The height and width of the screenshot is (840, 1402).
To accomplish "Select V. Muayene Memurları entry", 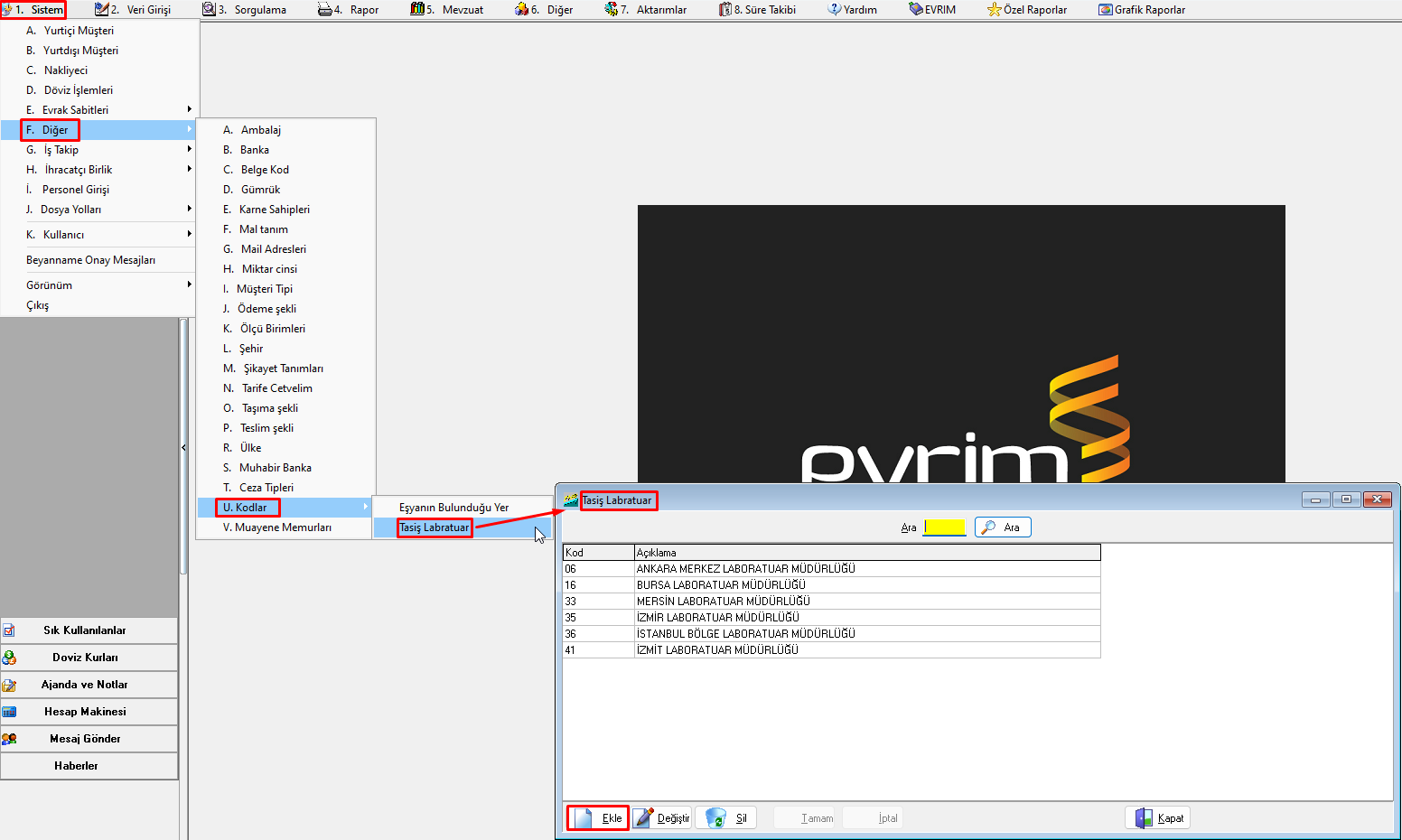I will coord(285,527).
